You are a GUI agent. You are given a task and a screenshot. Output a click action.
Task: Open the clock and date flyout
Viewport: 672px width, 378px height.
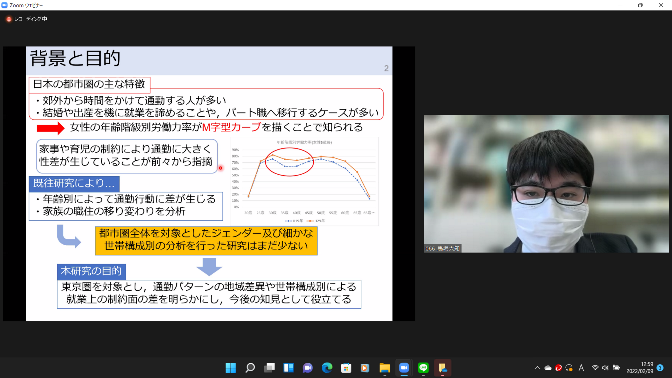(640, 368)
